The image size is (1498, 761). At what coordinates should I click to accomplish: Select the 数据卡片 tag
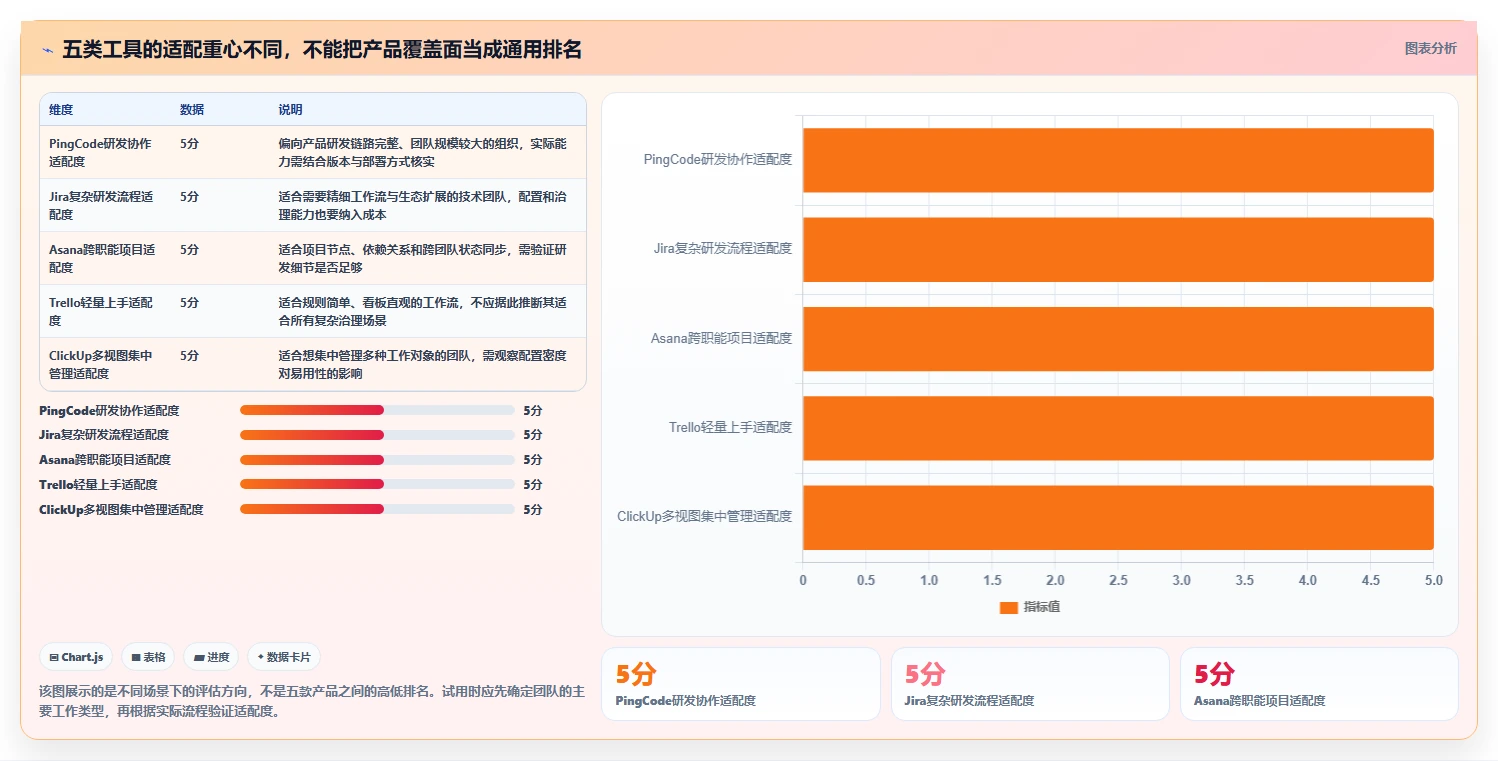(x=284, y=657)
